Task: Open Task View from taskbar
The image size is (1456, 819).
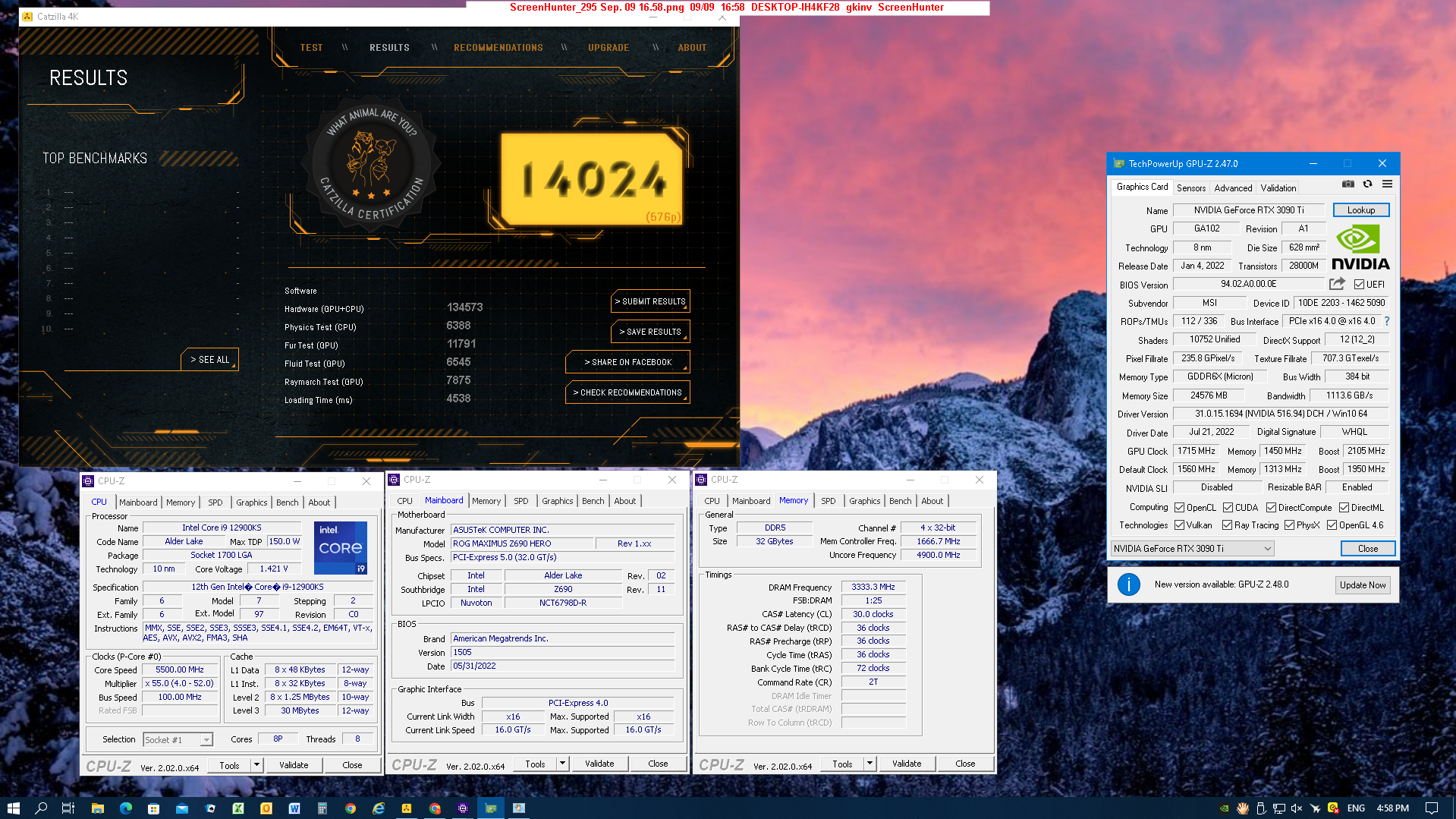Action: click(x=68, y=808)
